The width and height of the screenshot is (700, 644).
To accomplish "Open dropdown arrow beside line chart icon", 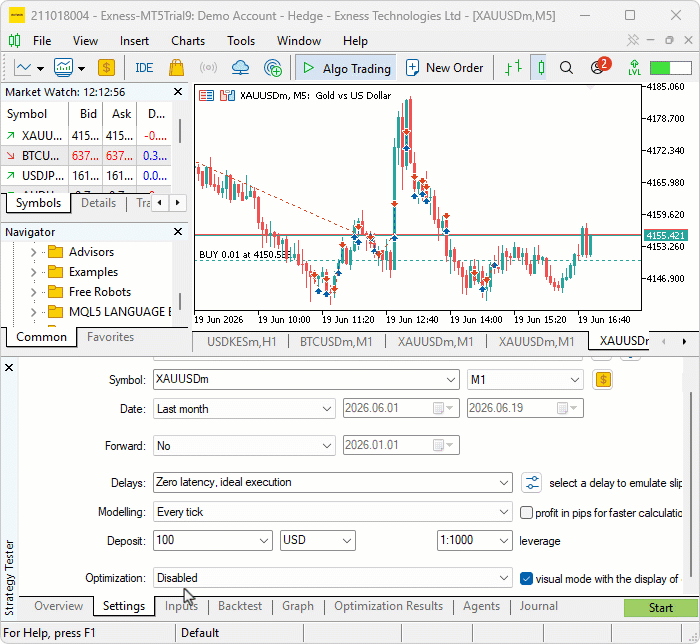I will click(x=40, y=69).
